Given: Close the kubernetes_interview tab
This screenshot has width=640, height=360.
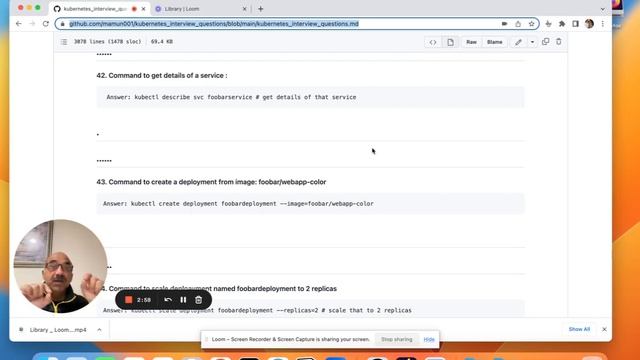Looking at the screenshot, I should click(143, 9).
